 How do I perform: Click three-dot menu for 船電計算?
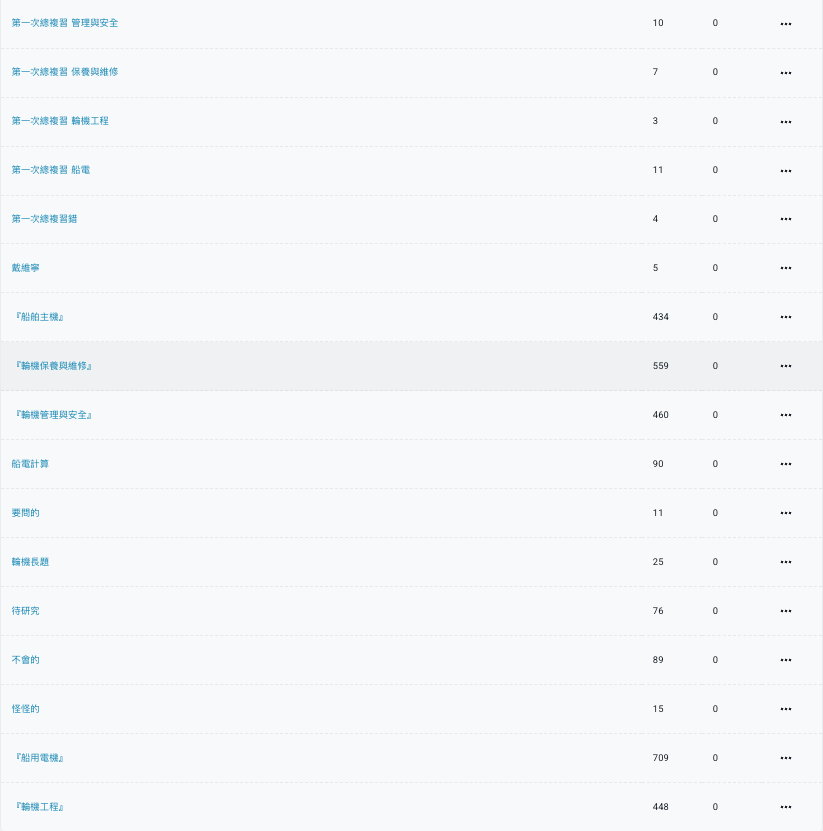(785, 464)
